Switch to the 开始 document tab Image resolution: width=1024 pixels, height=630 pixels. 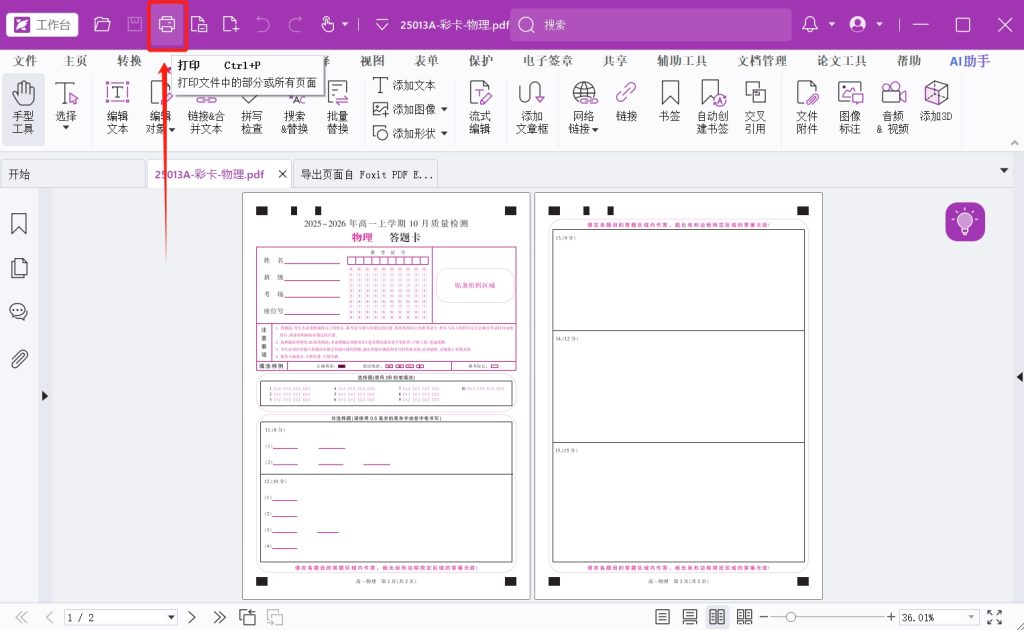tap(20, 174)
